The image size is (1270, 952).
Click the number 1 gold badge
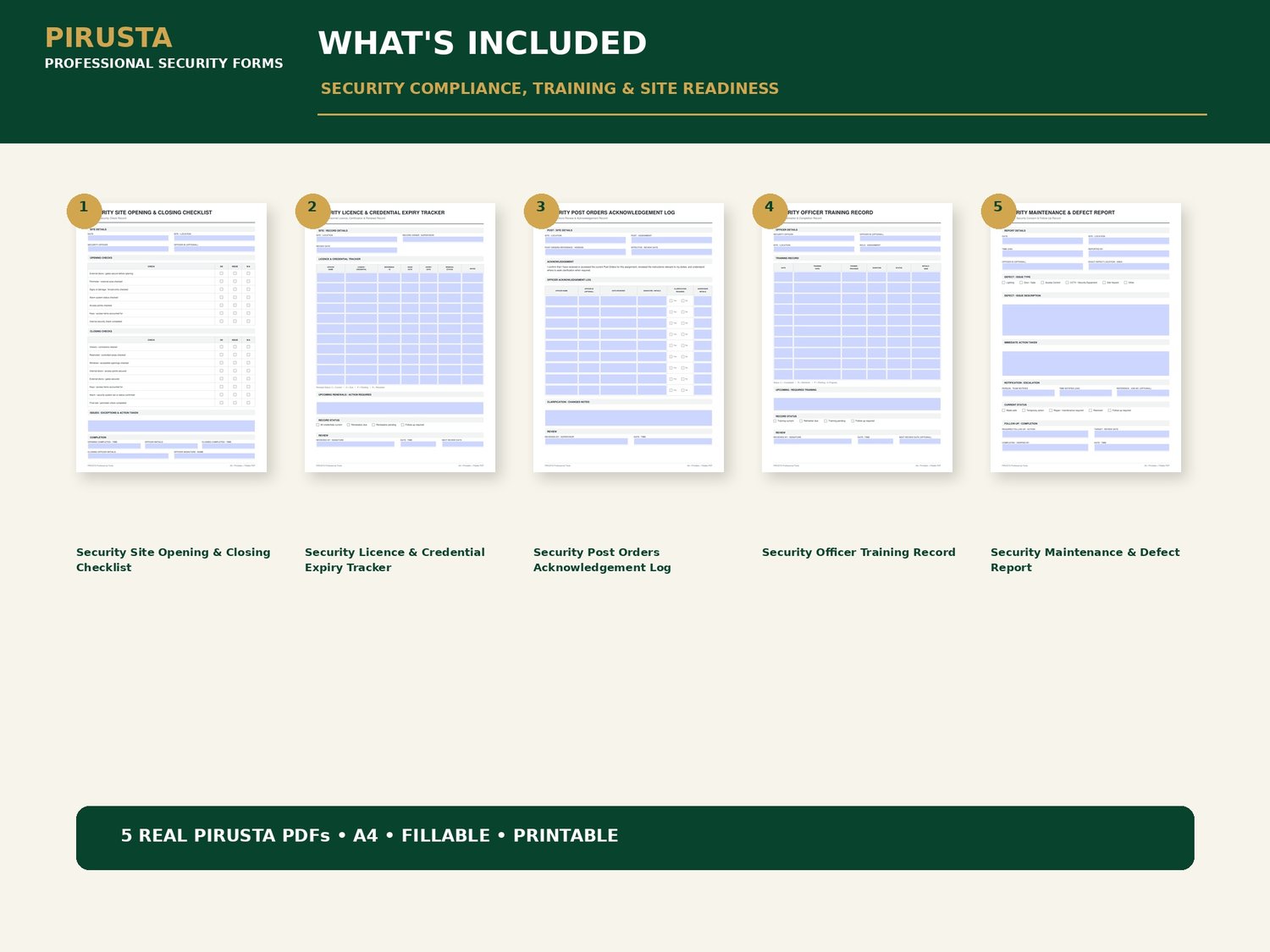pyautogui.click(x=84, y=211)
